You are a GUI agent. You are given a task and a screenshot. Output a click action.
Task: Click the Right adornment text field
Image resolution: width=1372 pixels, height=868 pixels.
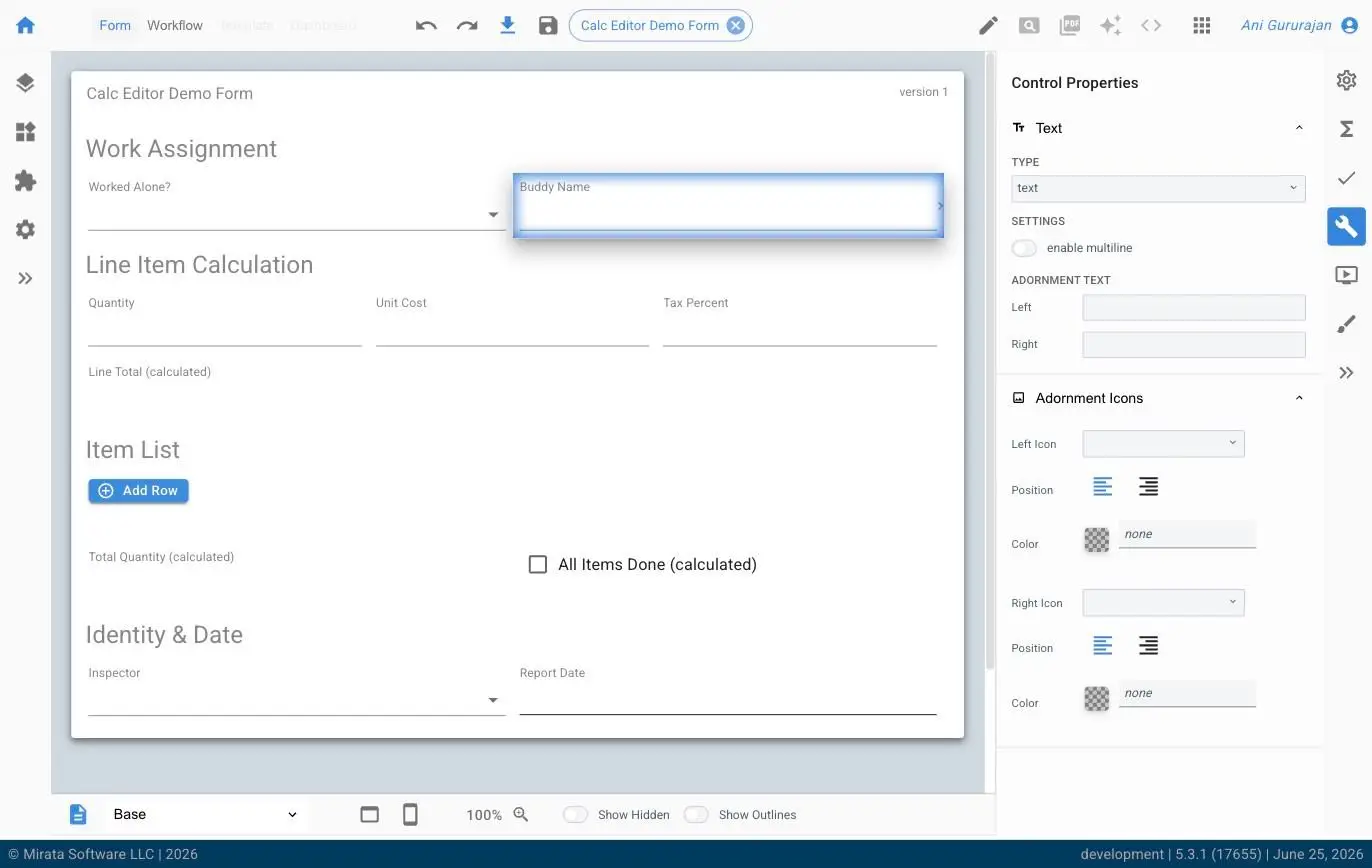(x=1194, y=344)
